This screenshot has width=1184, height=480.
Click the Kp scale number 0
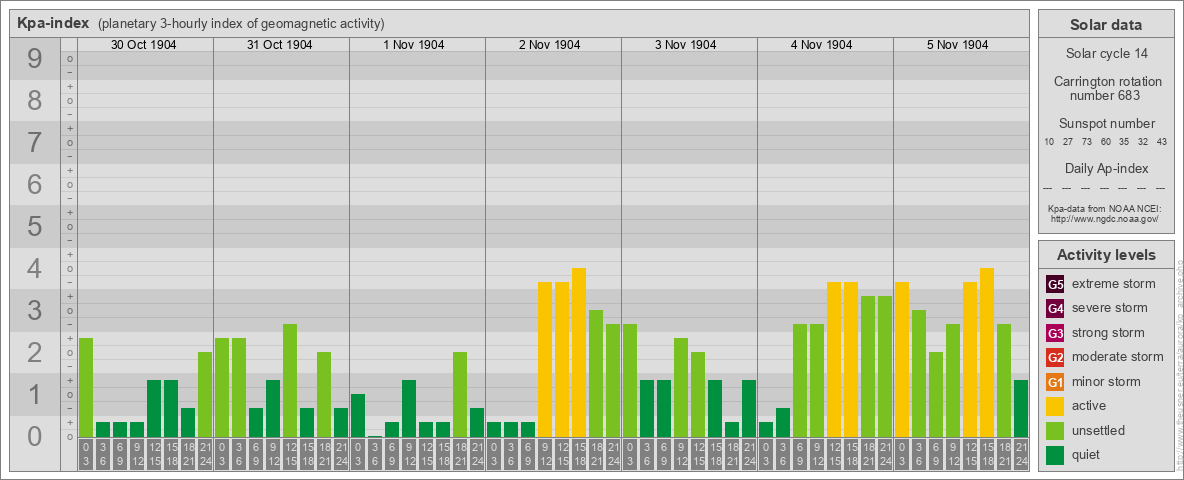(34, 436)
